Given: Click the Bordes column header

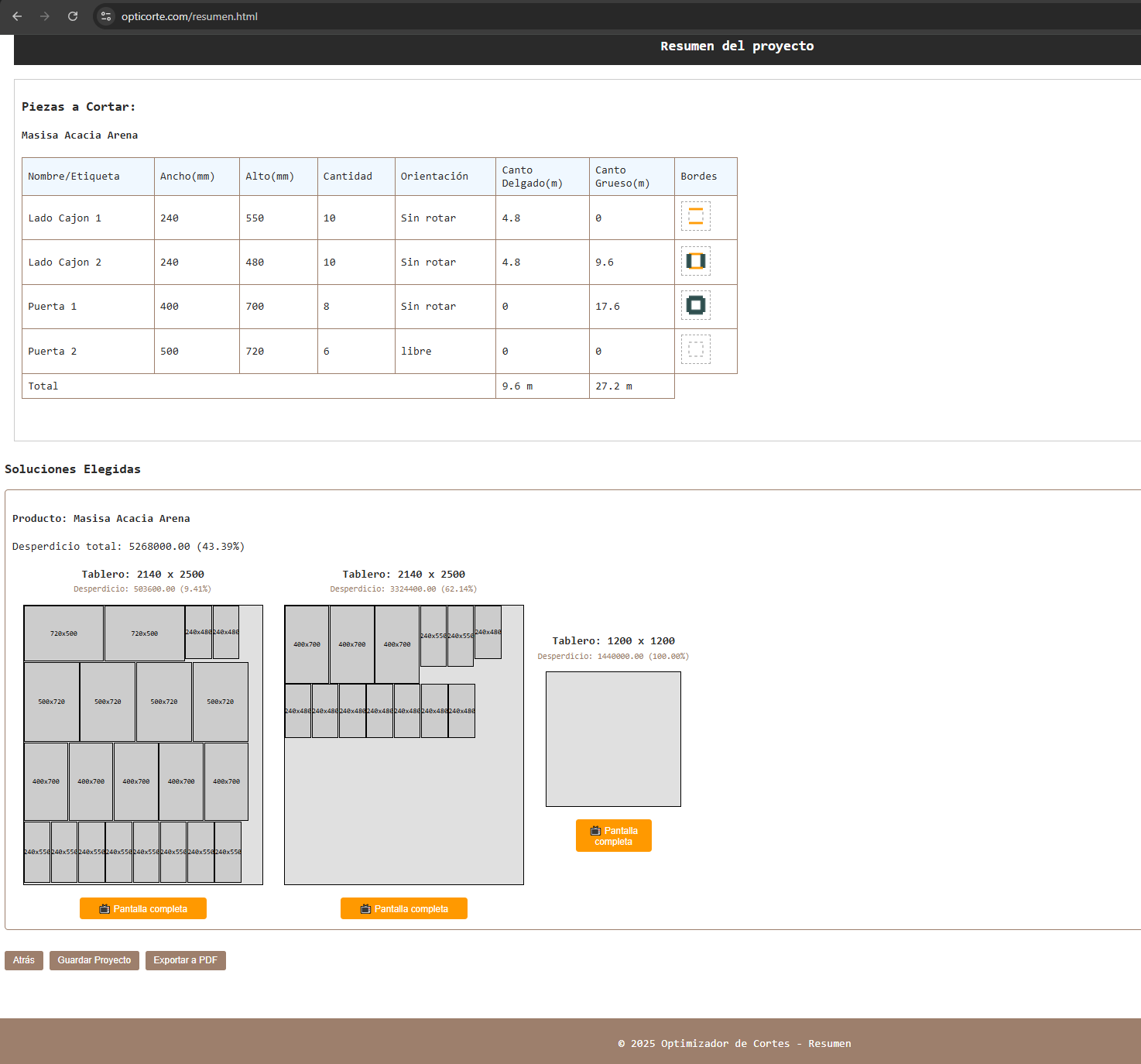Looking at the screenshot, I should [706, 177].
